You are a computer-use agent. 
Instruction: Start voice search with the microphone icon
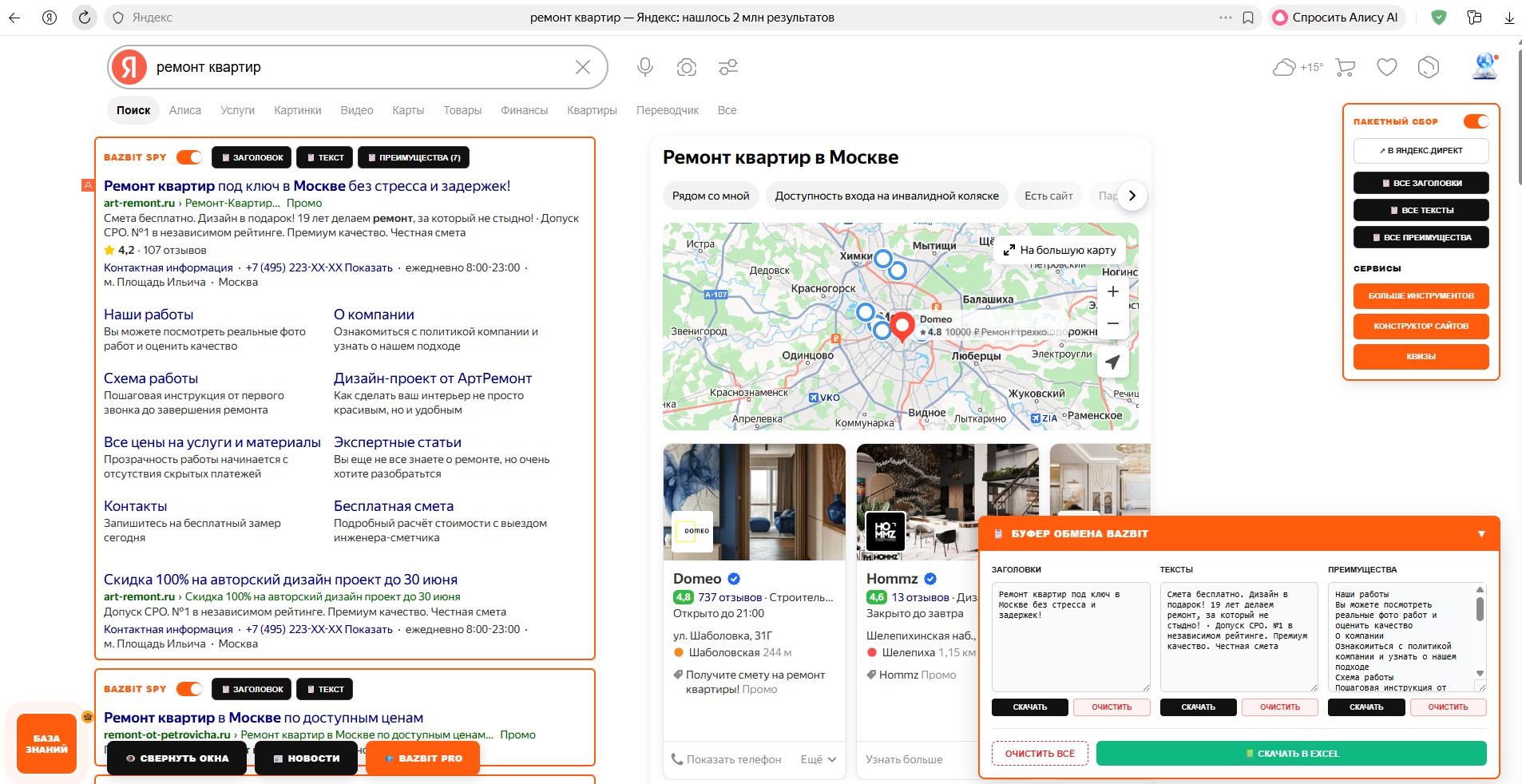[x=645, y=67]
